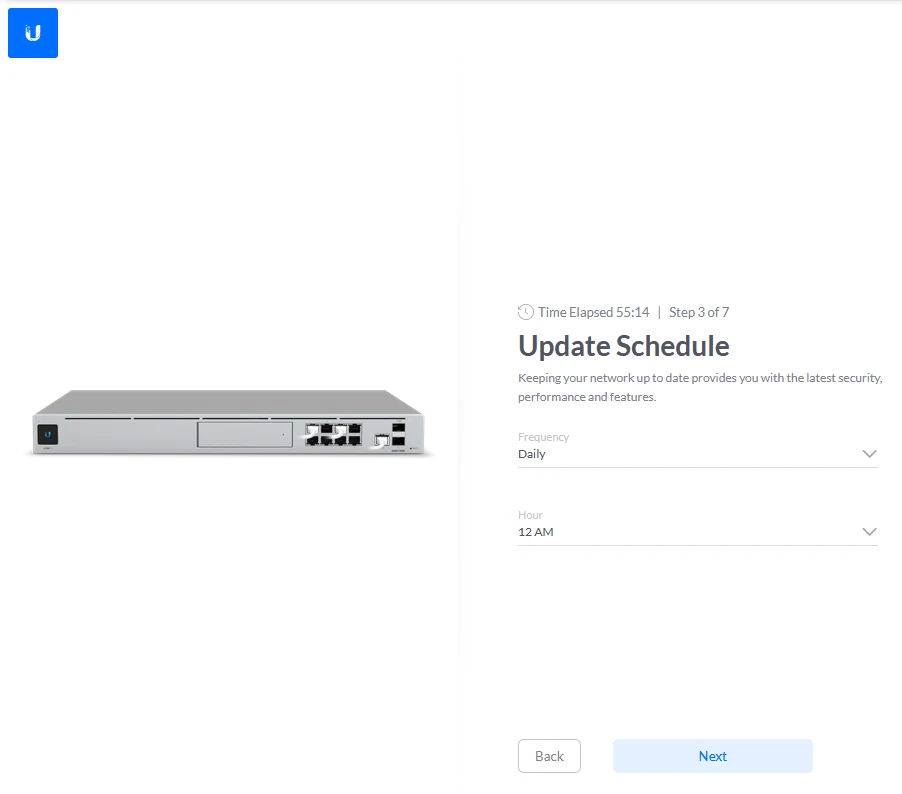Screen dimensions: 902x794
Task: Click the Step 3 of 7 indicator
Action: pyautogui.click(x=706, y=312)
